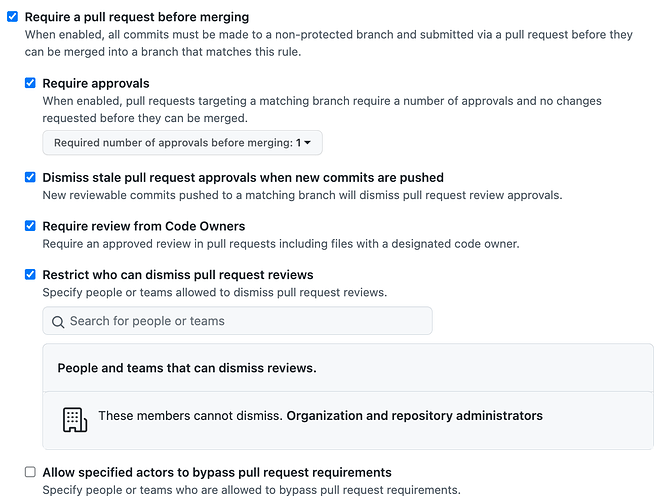Click the Allow specified actors to bypass label
The height and width of the screenshot is (500, 664).
(x=217, y=472)
